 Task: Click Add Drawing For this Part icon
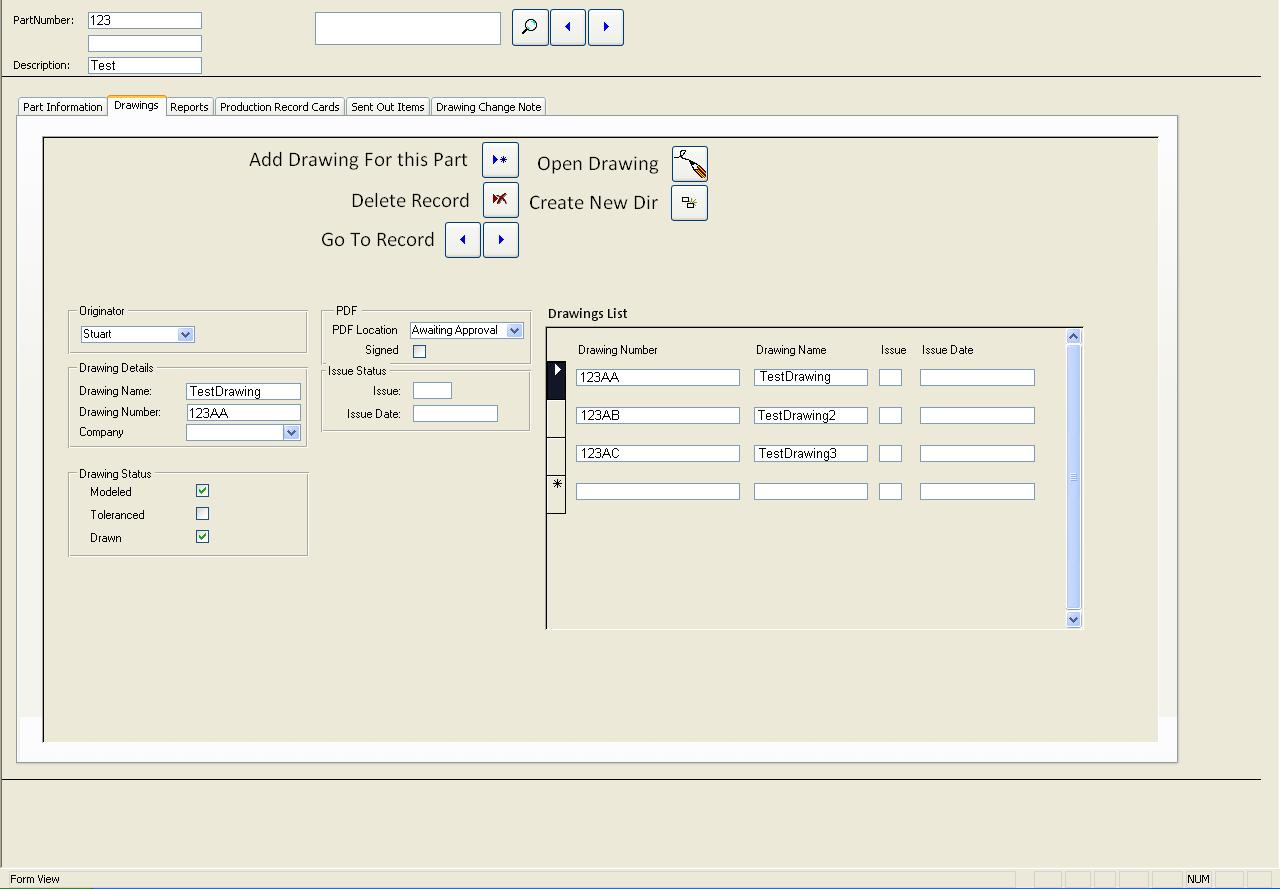(500, 160)
